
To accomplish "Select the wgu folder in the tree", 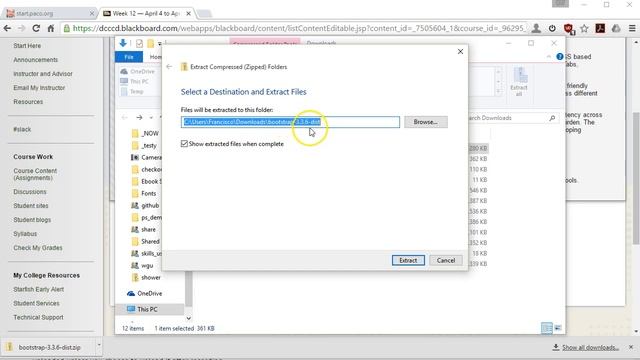I will coord(142,265).
